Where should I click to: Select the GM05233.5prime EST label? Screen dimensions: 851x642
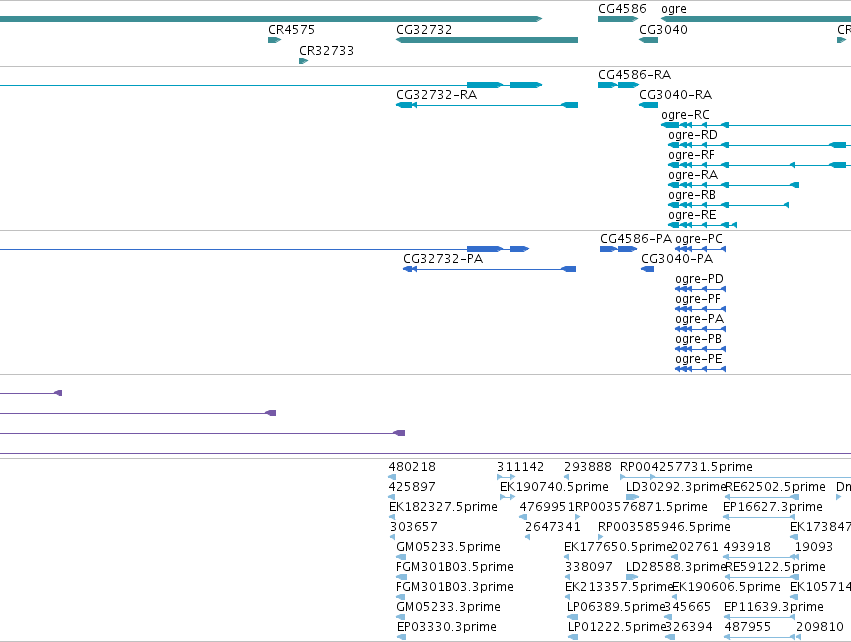448,547
